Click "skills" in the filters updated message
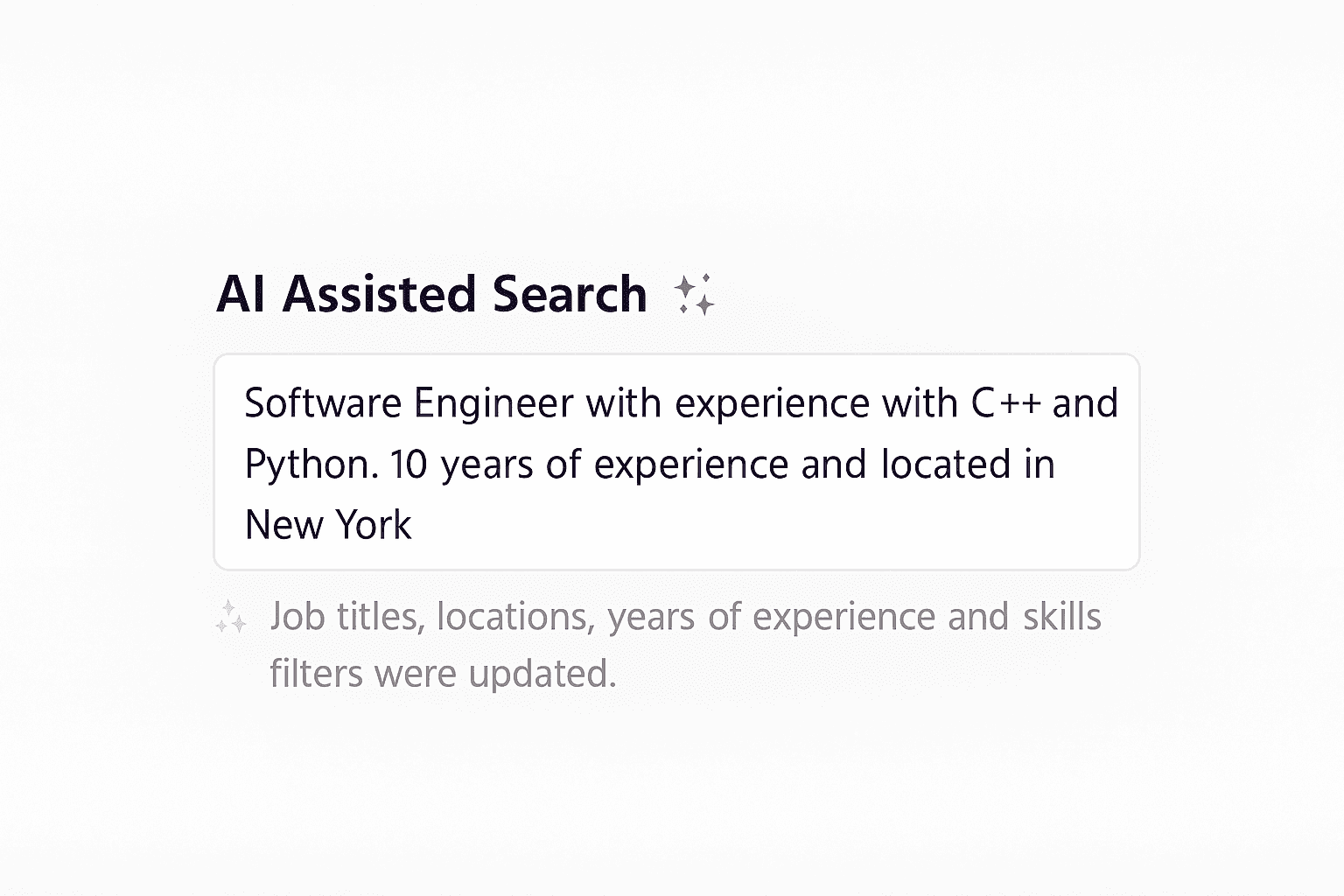Image resolution: width=1344 pixels, height=896 pixels. 1061,617
